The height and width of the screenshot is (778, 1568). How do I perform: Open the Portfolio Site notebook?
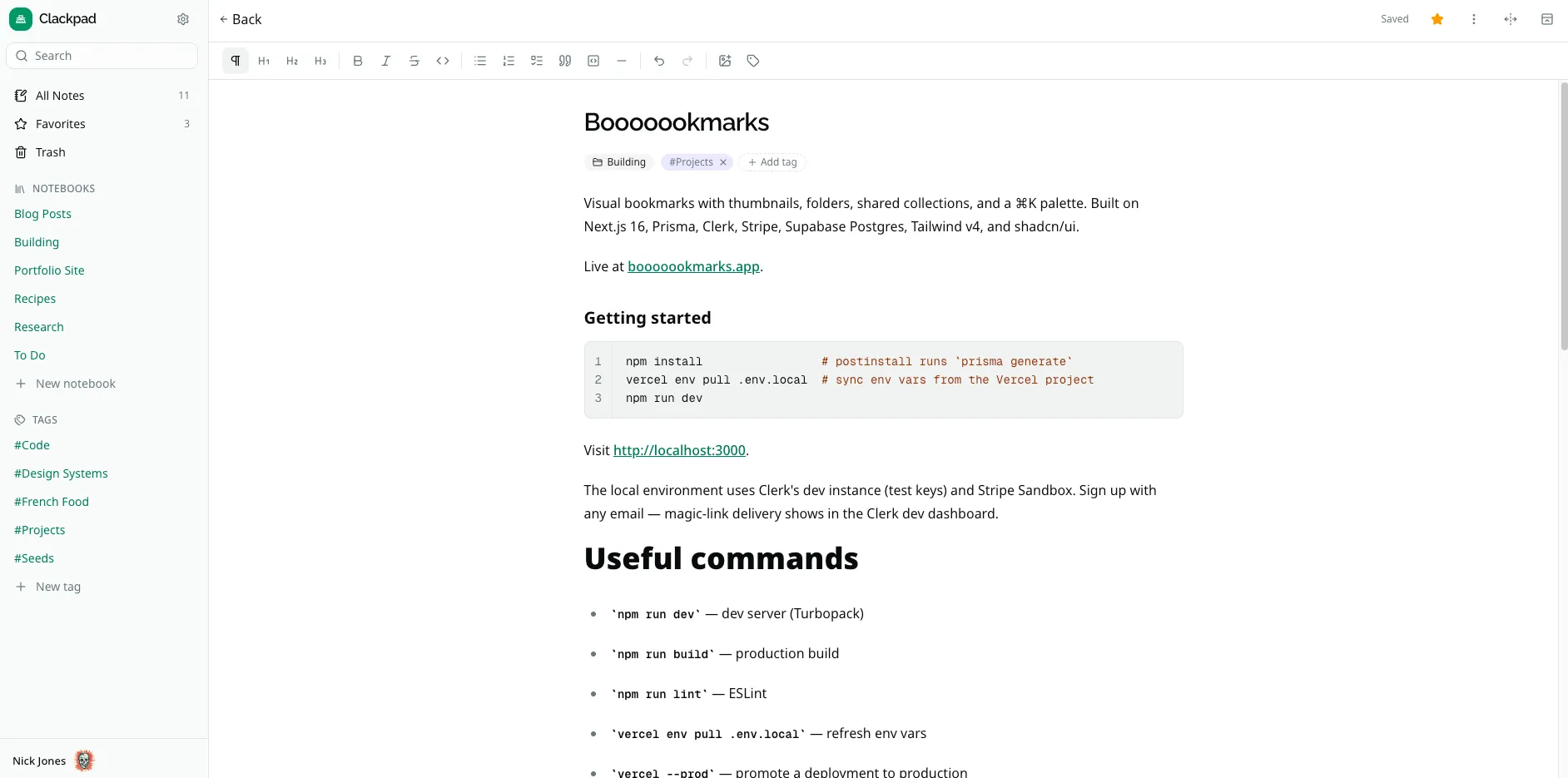point(49,270)
